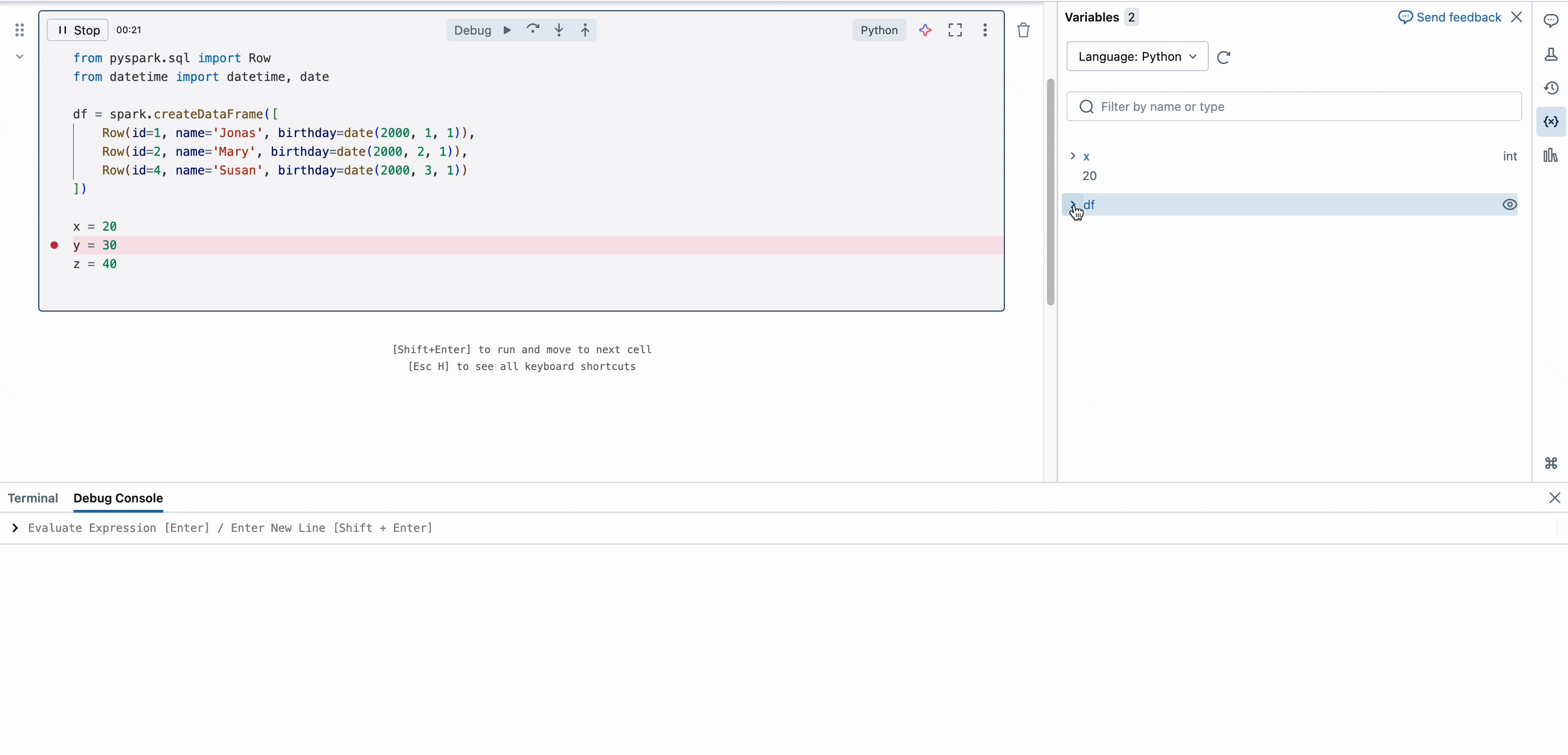The height and width of the screenshot is (755, 1568).
Task: Toggle the df variable eye preview
Action: tap(1510, 204)
